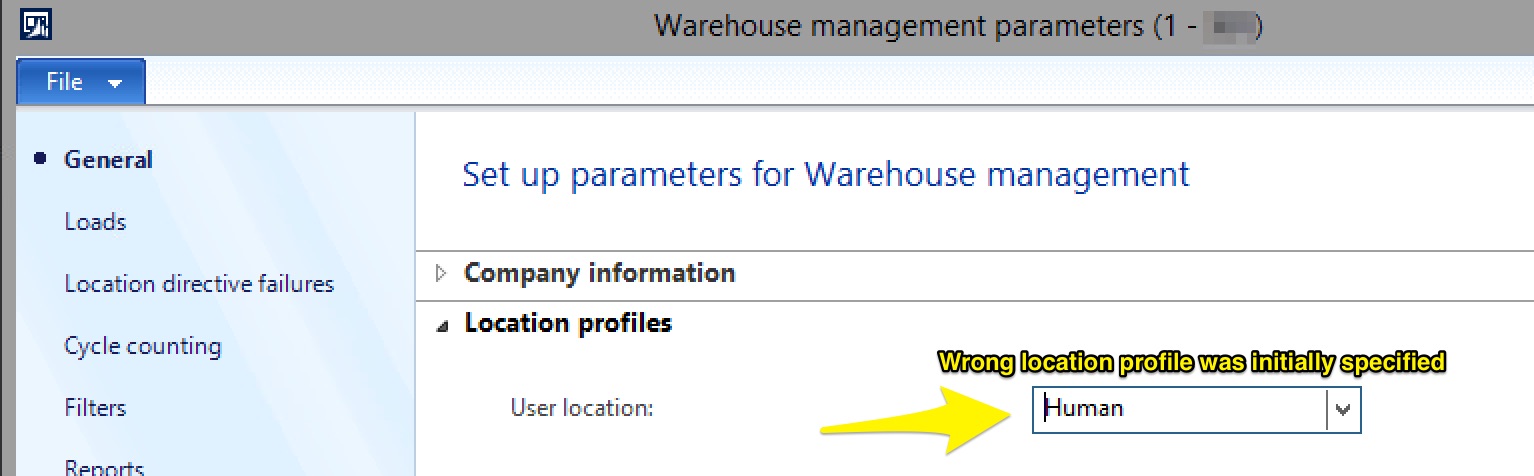1534x476 pixels.
Task: Click the Company information fast tab header
Action: tap(599, 272)
